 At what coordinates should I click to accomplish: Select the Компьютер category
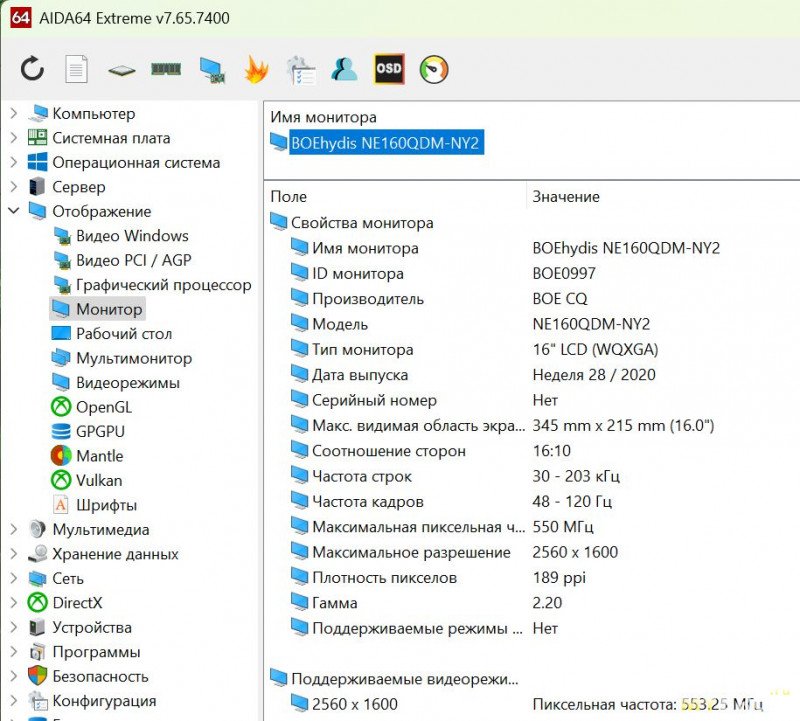click(82, 113)
